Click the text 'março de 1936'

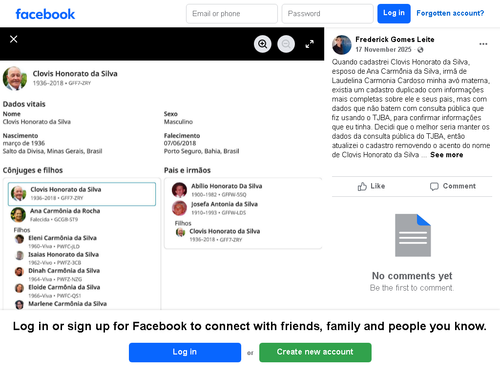(24, 143)
